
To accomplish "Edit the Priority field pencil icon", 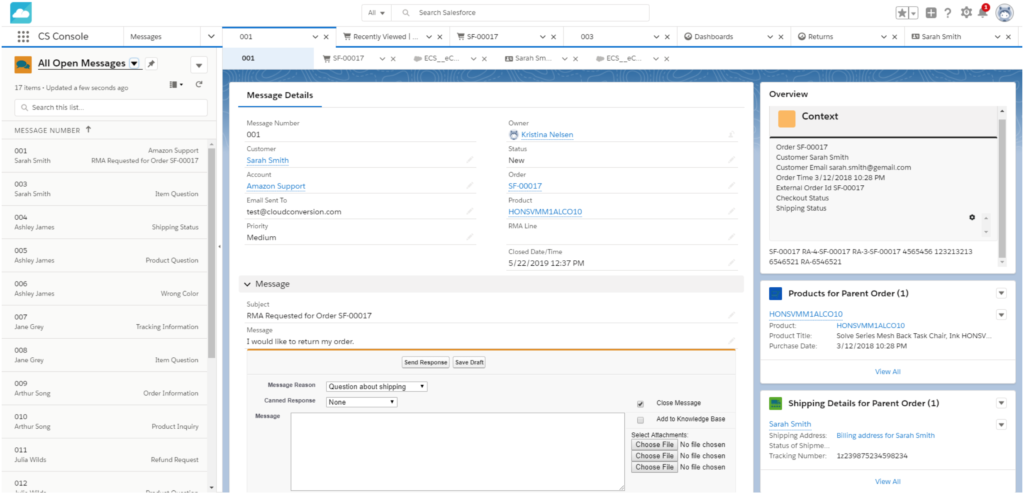I will [x=470, y=237].
